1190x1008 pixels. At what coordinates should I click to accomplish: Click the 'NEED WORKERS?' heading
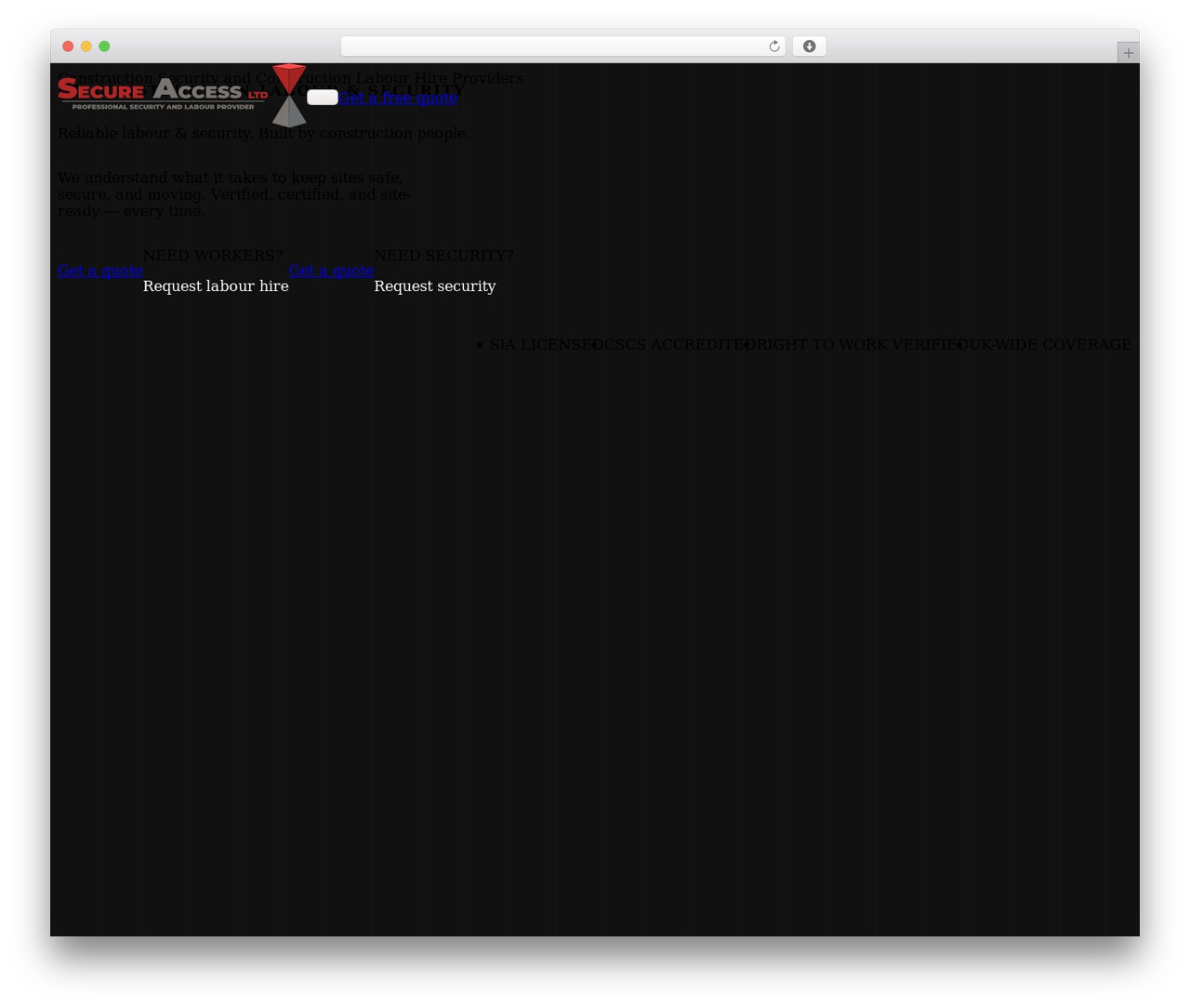[x=213, y=255]
